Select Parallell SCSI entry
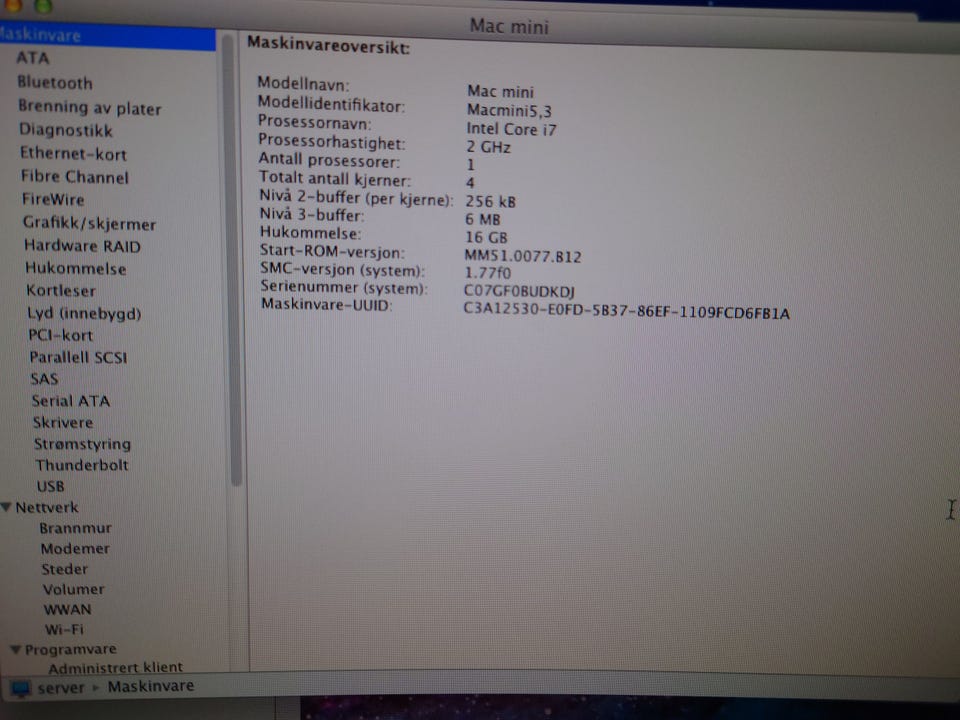 pos(78,358)
